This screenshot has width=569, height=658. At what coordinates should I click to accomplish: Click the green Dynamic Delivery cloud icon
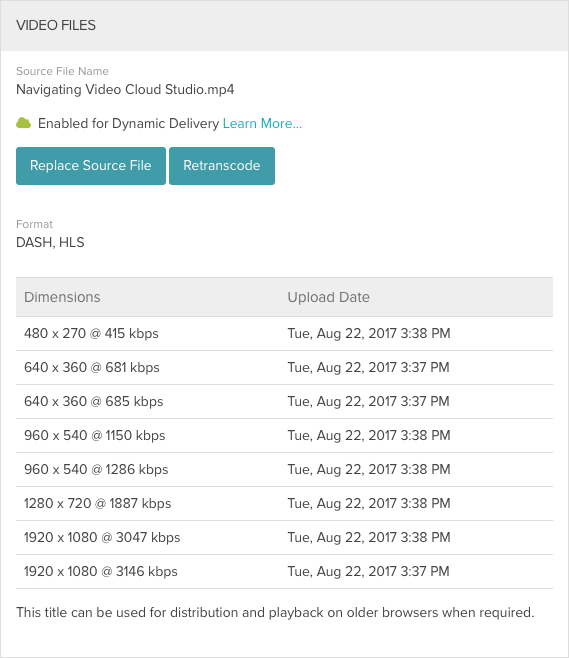click(x=23, y=123)
